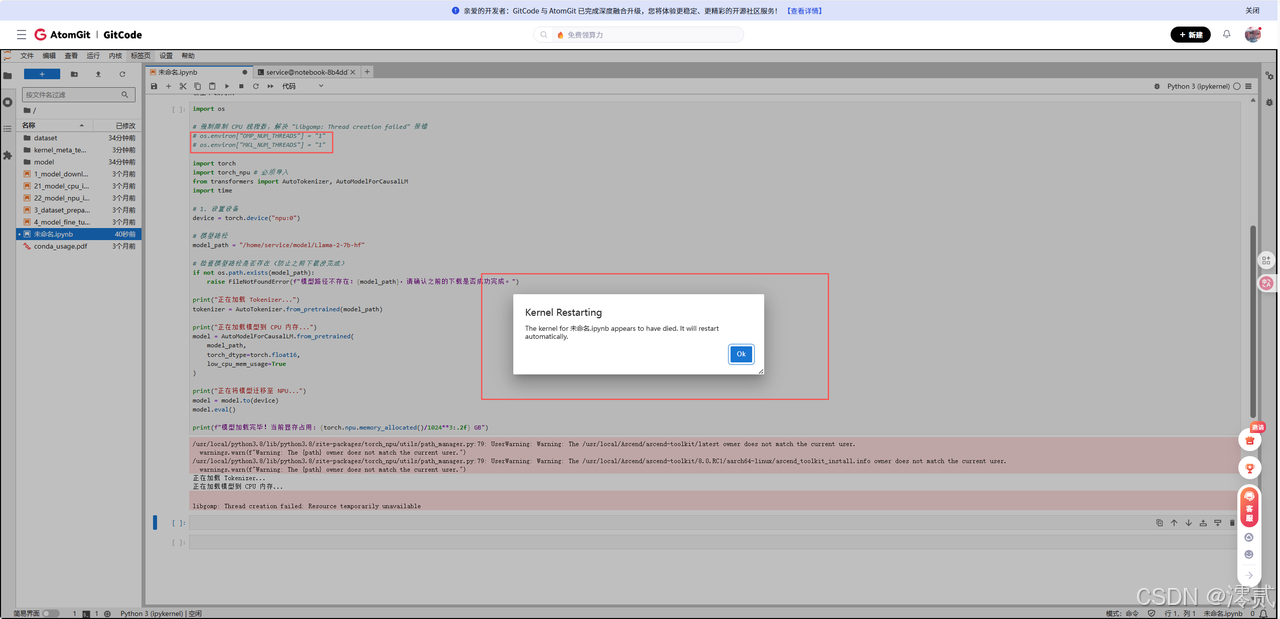1280x619 pixels.
Task: Select 3_dataset_prepa... notebook file
Action: coord(80,210)
